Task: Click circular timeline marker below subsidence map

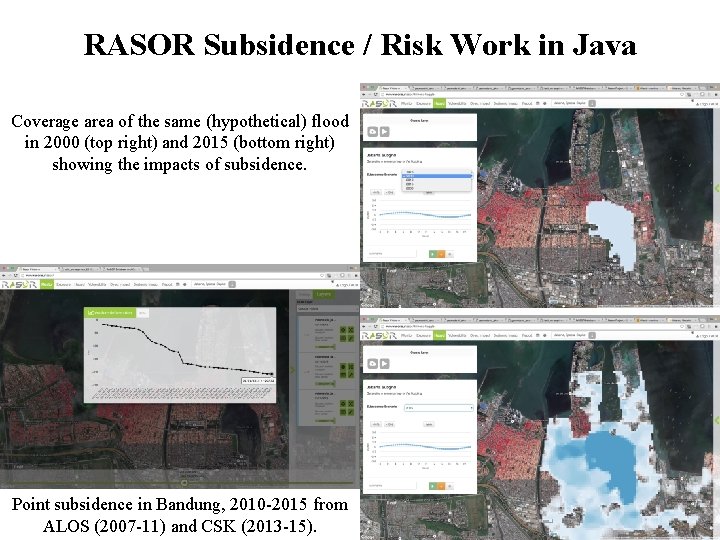Action: (184, 483)
